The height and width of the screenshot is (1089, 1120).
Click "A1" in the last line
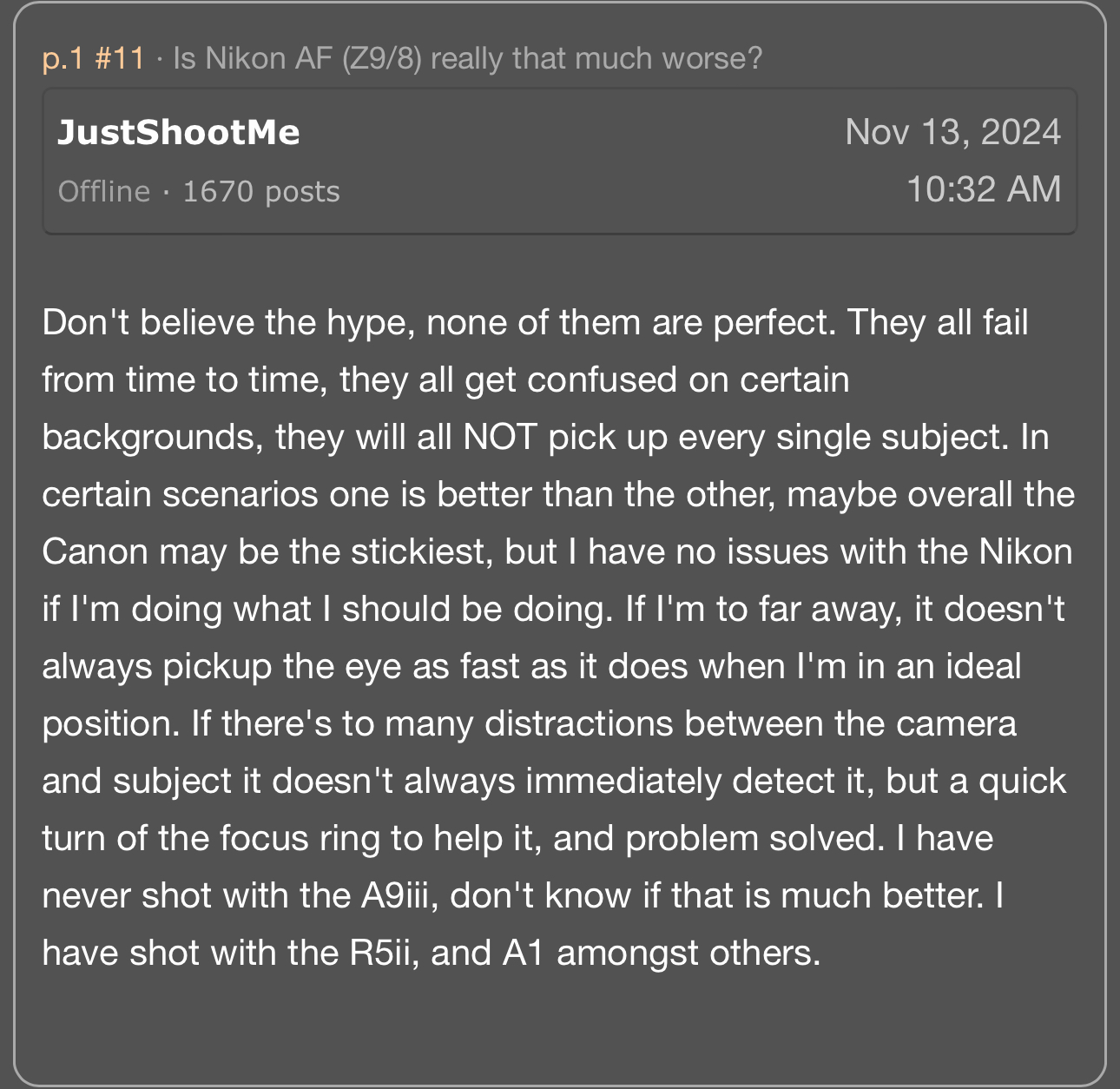pyautogui.click(x=523, y=953)
